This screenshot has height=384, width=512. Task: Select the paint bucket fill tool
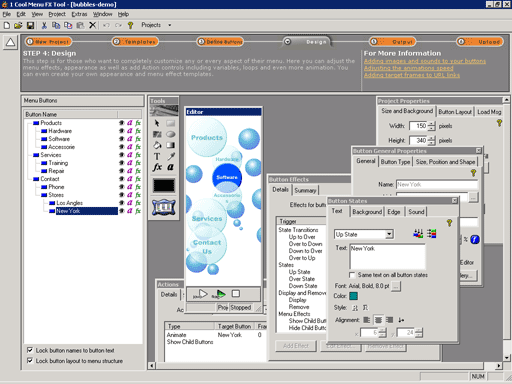tap(157, 145)
